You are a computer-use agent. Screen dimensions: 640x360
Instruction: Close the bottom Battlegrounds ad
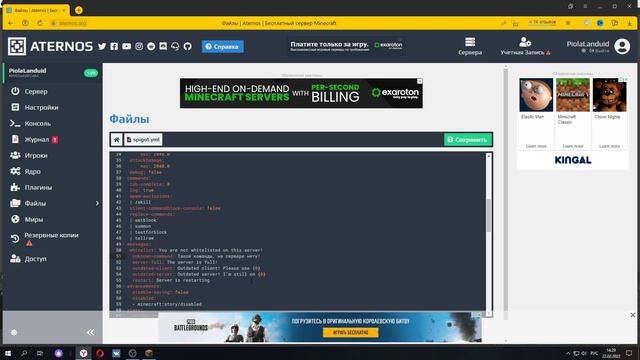pos(633,315)
